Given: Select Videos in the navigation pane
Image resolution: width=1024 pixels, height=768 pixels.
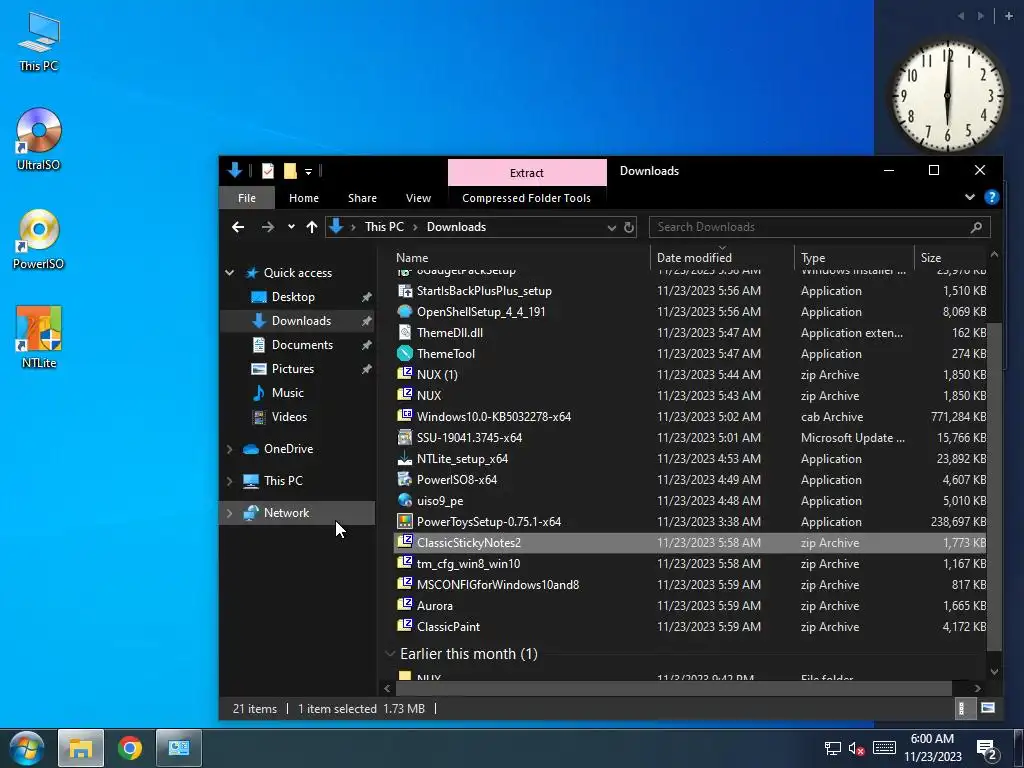Looking at the screenshot, I should point(289,417).
